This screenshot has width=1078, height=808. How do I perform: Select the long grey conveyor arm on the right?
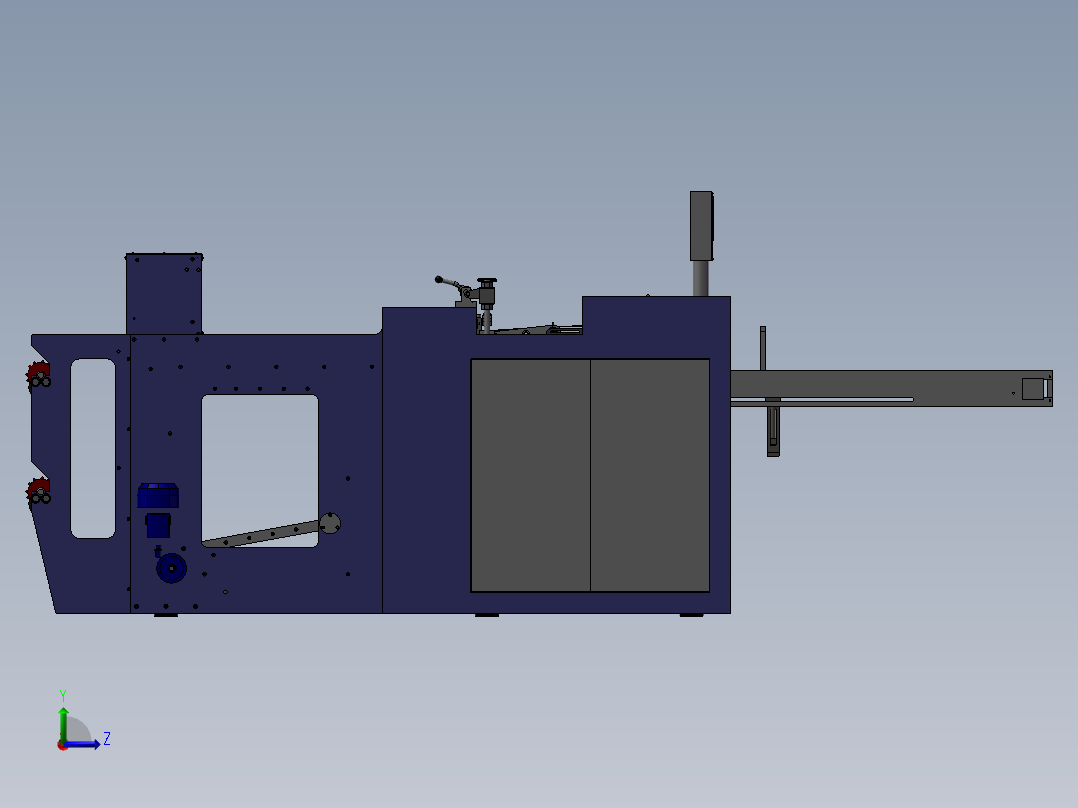[891, 389]
